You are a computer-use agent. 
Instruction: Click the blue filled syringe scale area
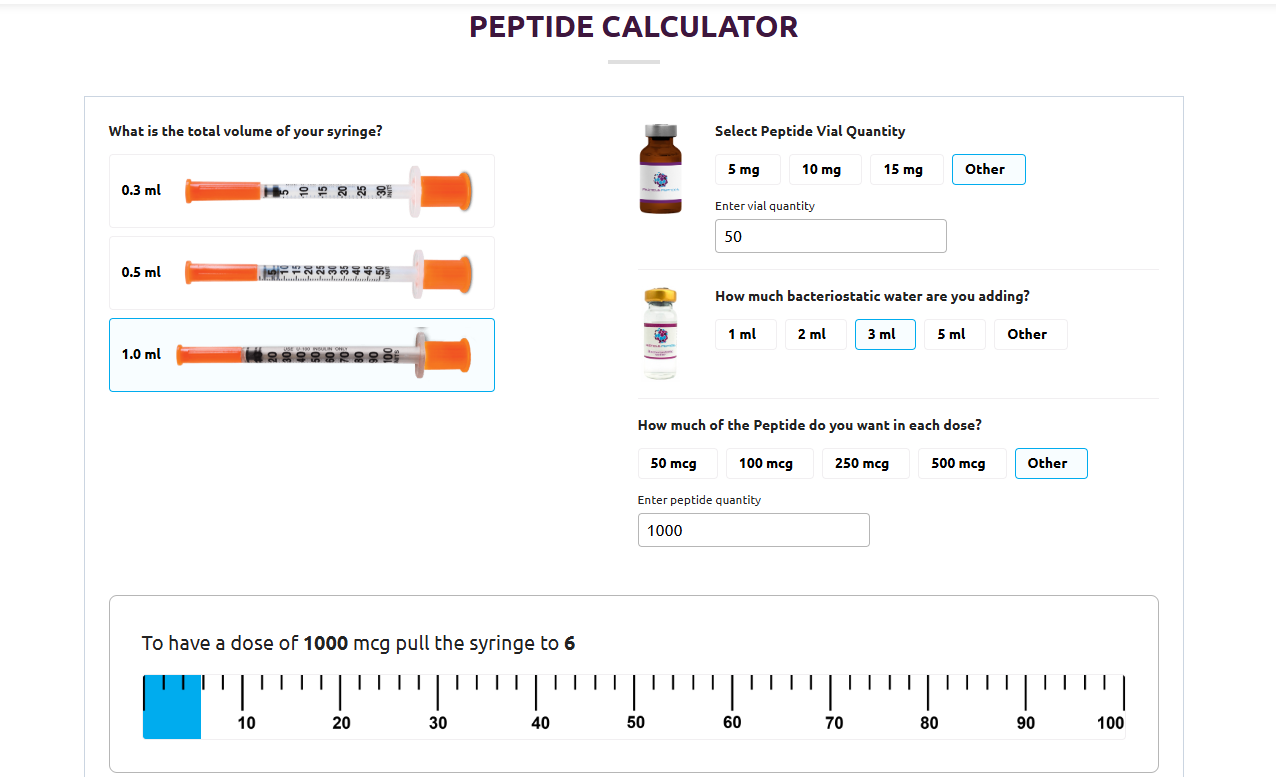coord(172,707)
